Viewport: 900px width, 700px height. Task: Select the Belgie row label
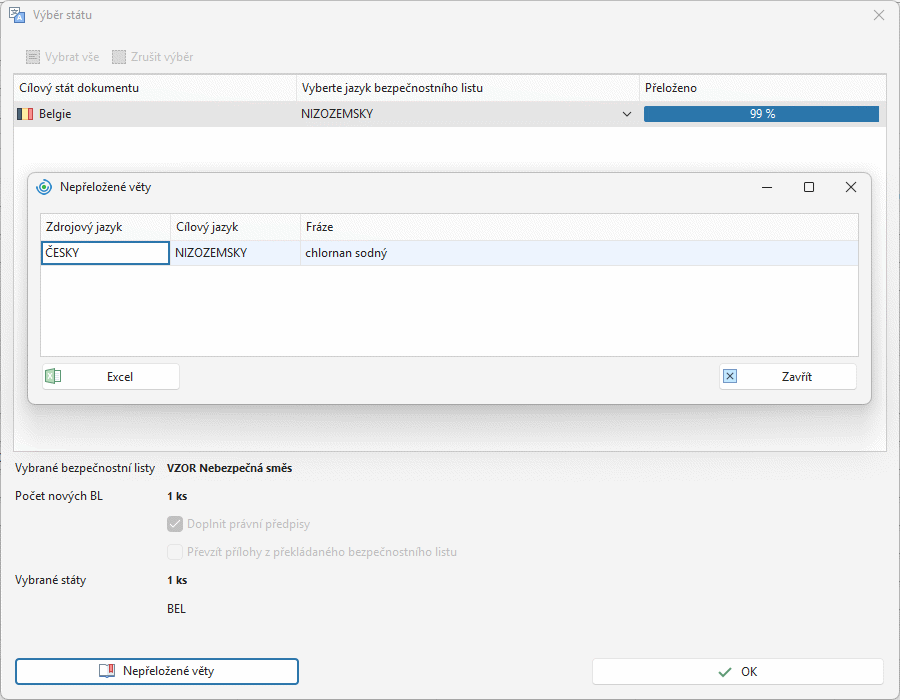[x=55, y=114]
